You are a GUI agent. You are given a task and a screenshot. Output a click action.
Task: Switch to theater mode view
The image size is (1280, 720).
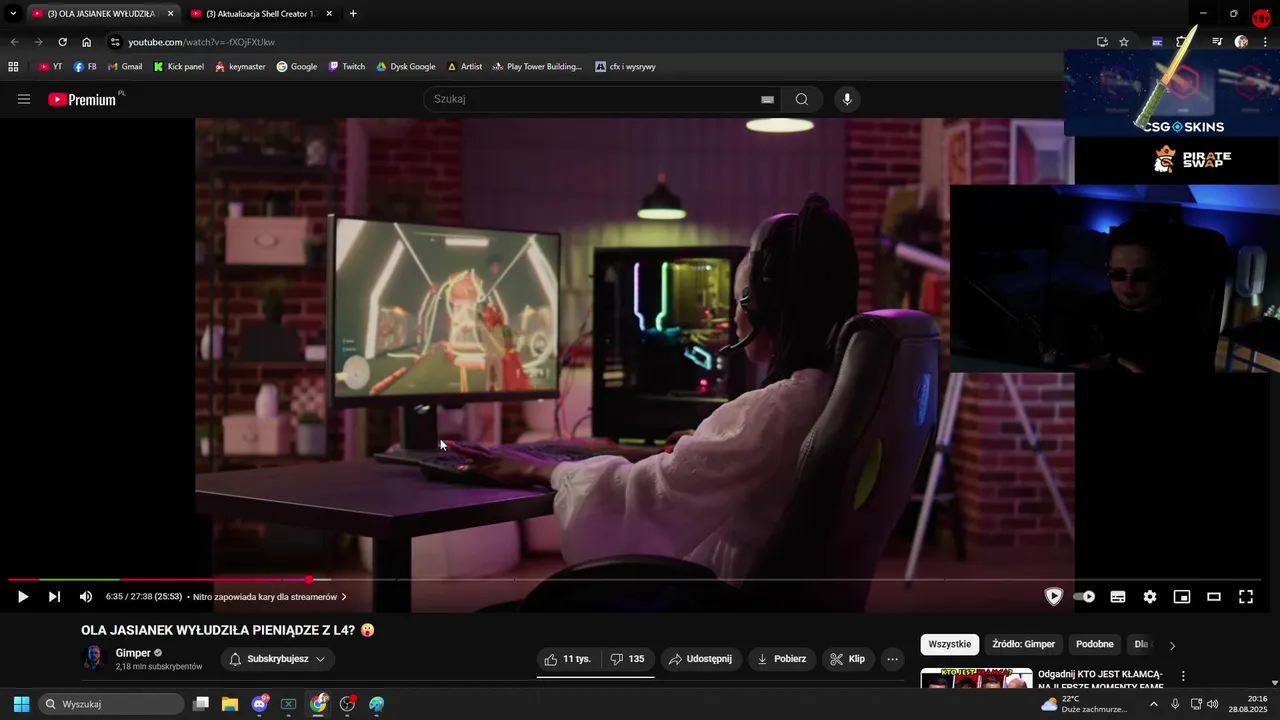pyautogui.click(x=1214, y=597)
